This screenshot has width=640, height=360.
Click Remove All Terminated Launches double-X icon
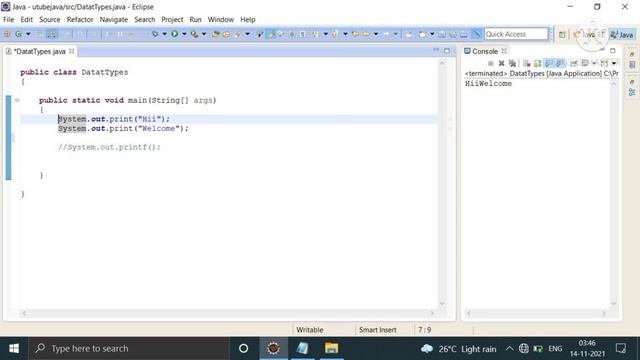512,63
